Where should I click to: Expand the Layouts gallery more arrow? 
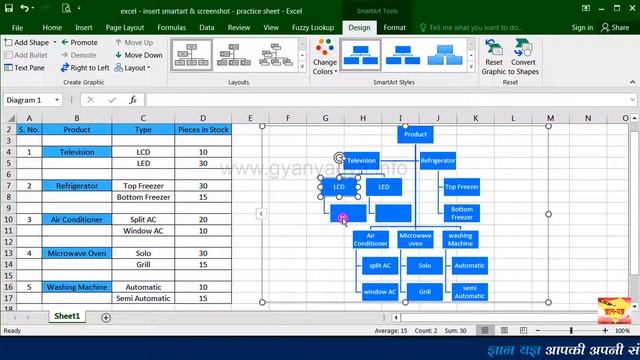pos(302,67)
